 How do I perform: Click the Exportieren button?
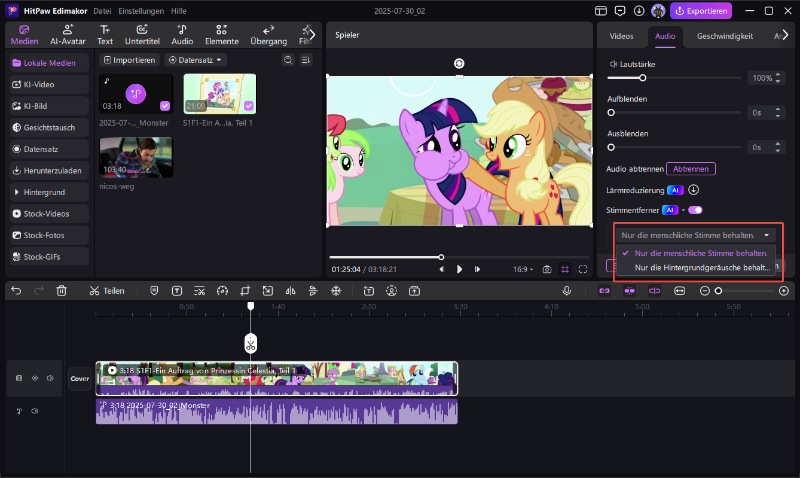click(701, 11)
